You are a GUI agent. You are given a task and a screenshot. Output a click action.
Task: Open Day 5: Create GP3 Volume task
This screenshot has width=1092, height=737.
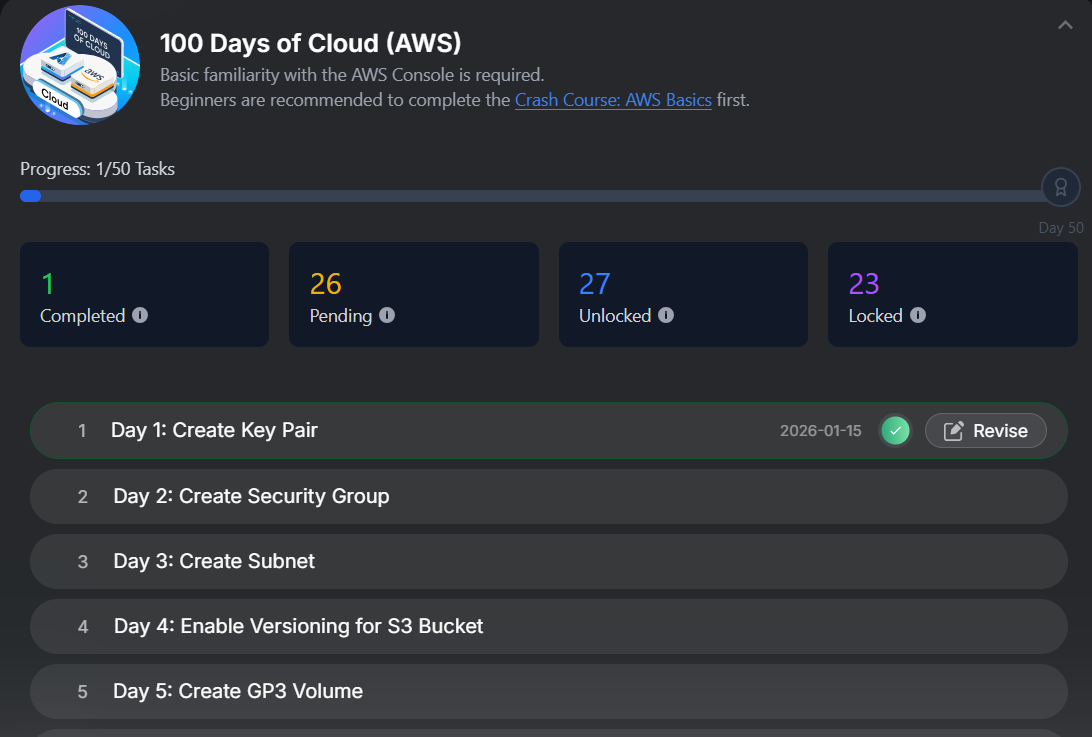point(238,691)
